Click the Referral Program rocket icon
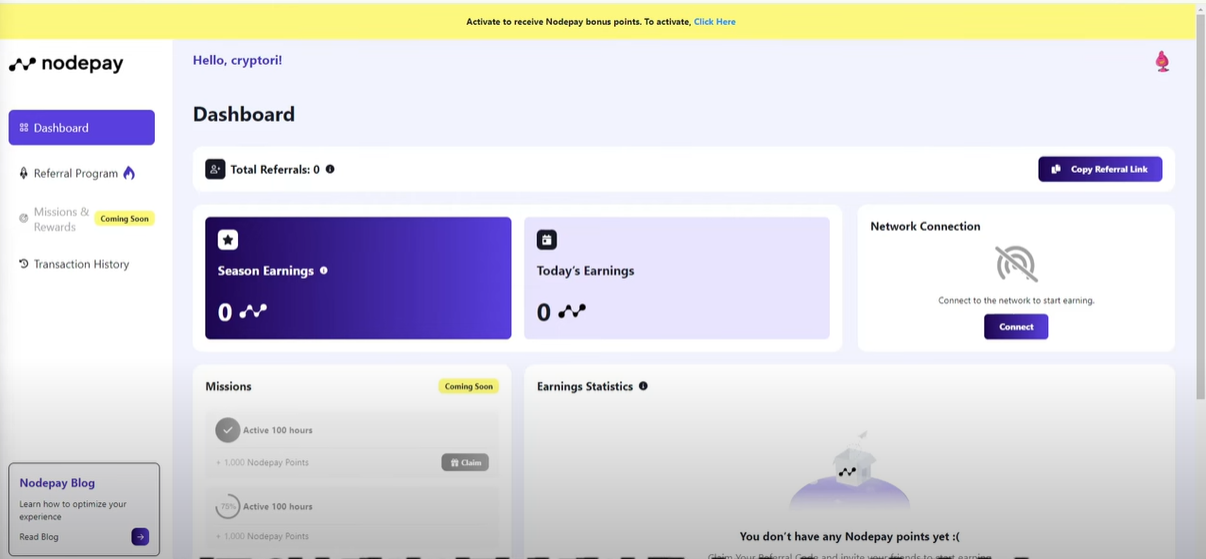The height and width of the screenshot is (559, 1206). click(x=24, y=173)
